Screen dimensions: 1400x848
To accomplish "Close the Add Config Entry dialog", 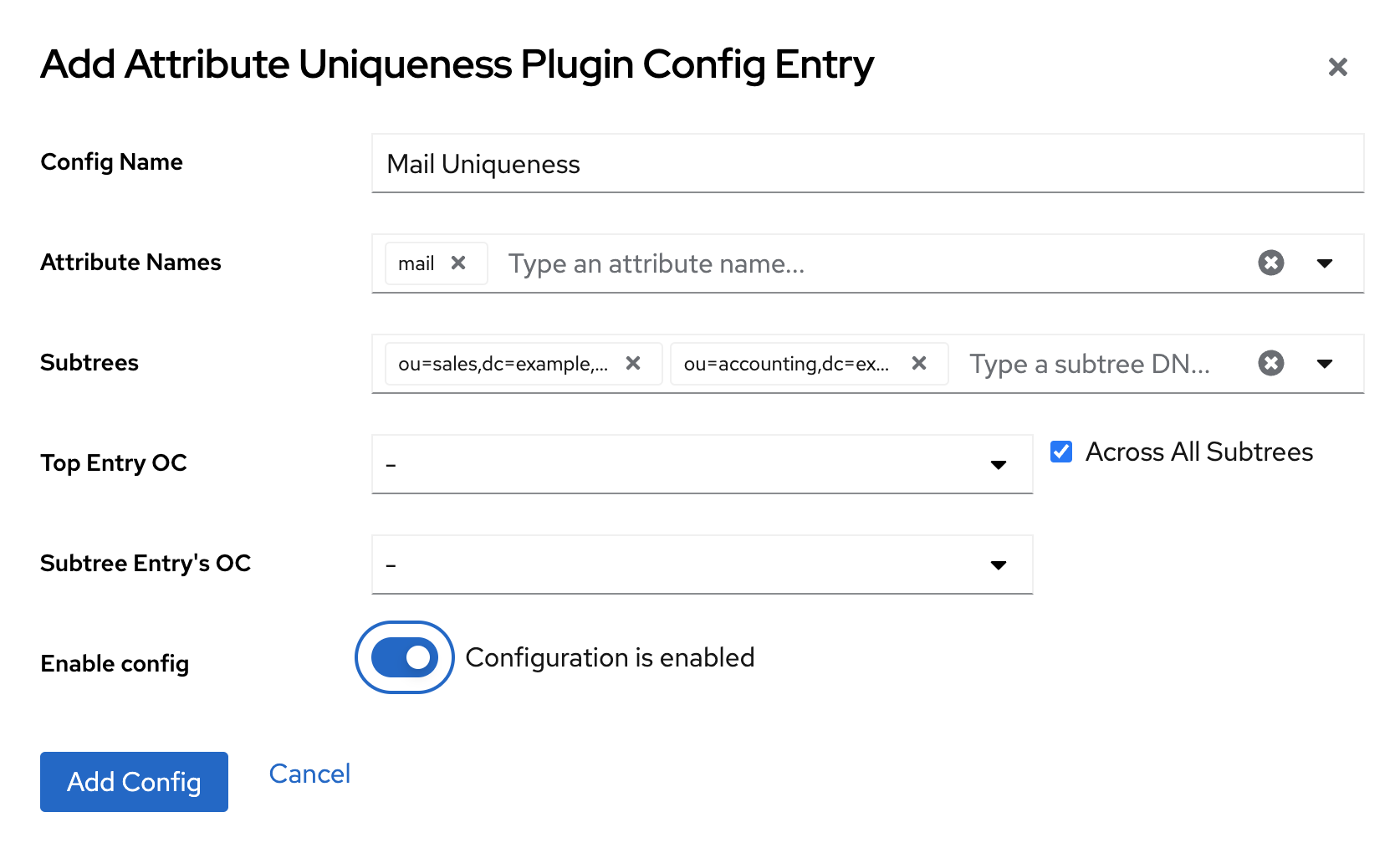I will point(1337,67).
